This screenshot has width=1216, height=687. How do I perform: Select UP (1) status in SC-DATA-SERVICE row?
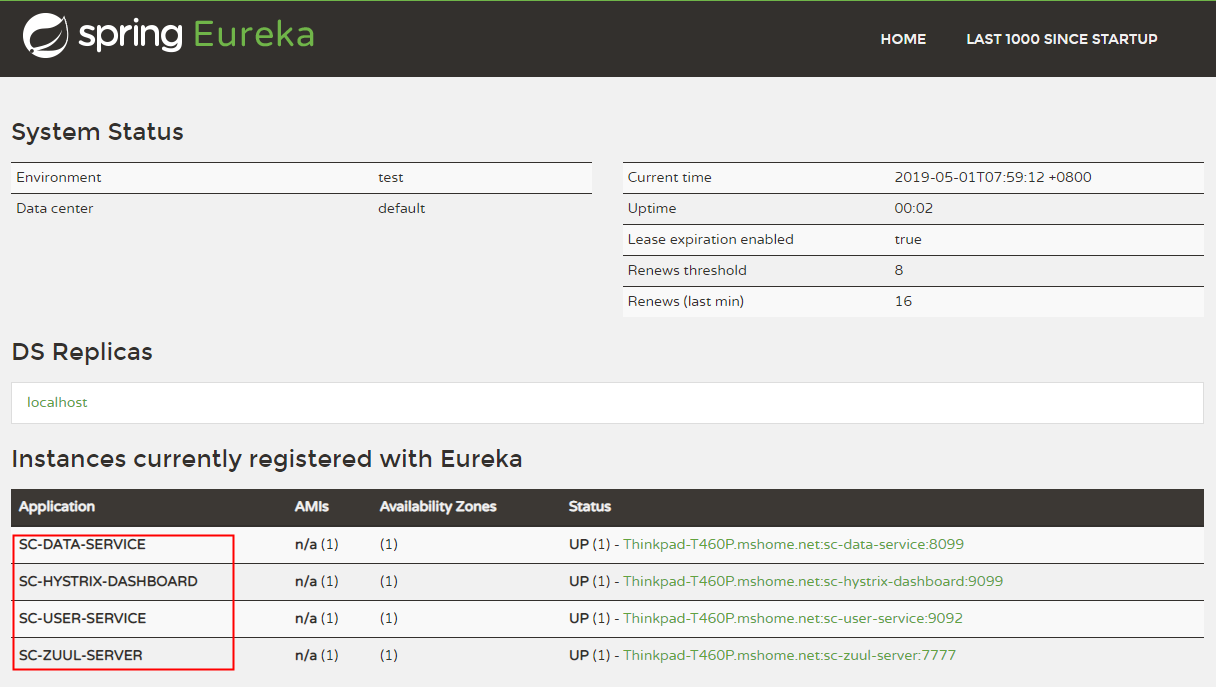pyautogui.click(x=589, y=545)
